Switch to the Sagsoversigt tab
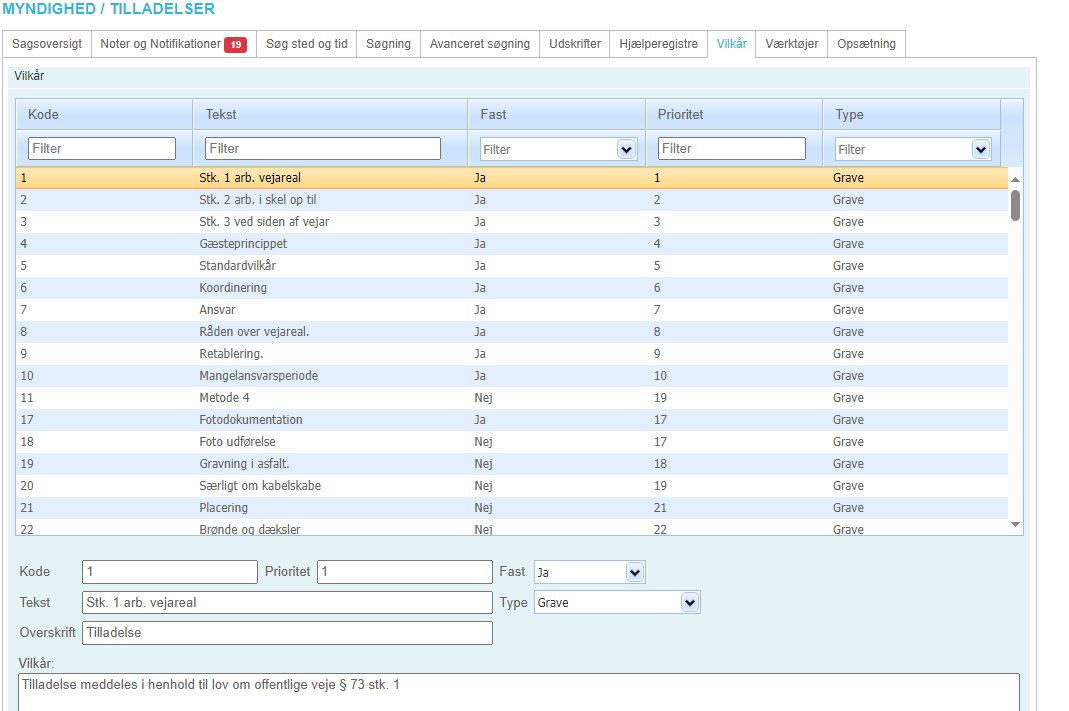 point(47,44)
